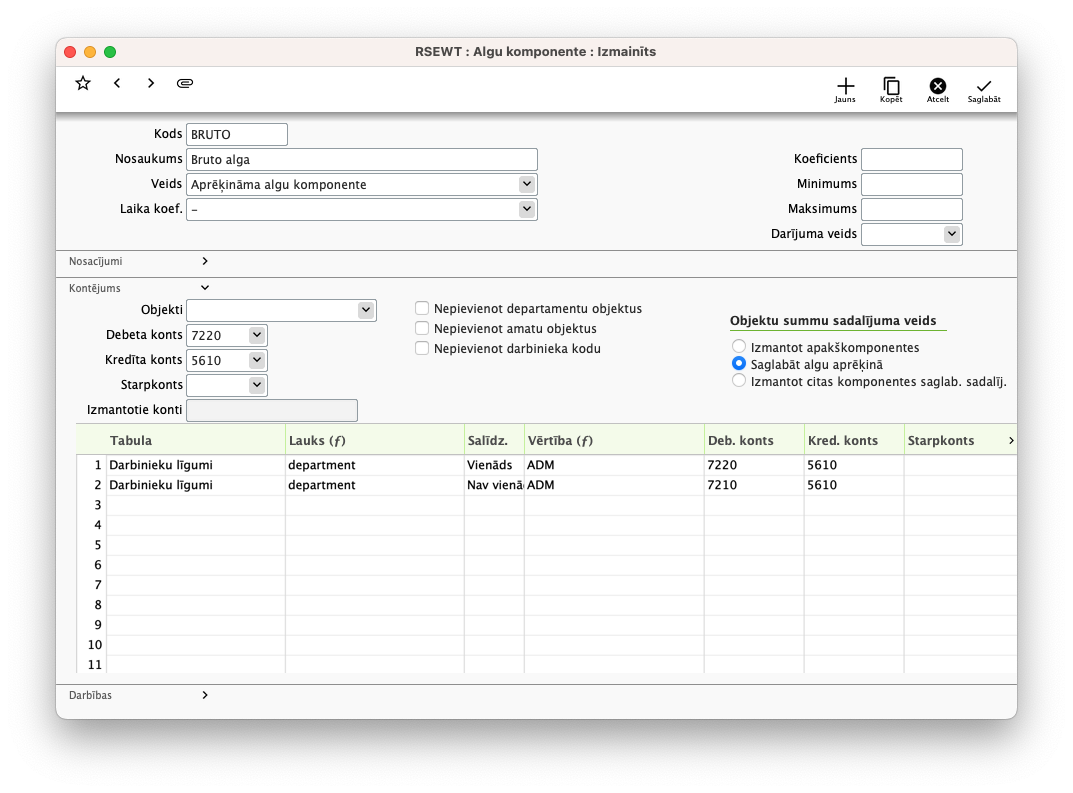Open Kredīta konts dropdown arrow
Image resolution: width=1073 pixels, height=793 pixels.
coord(257,360)
